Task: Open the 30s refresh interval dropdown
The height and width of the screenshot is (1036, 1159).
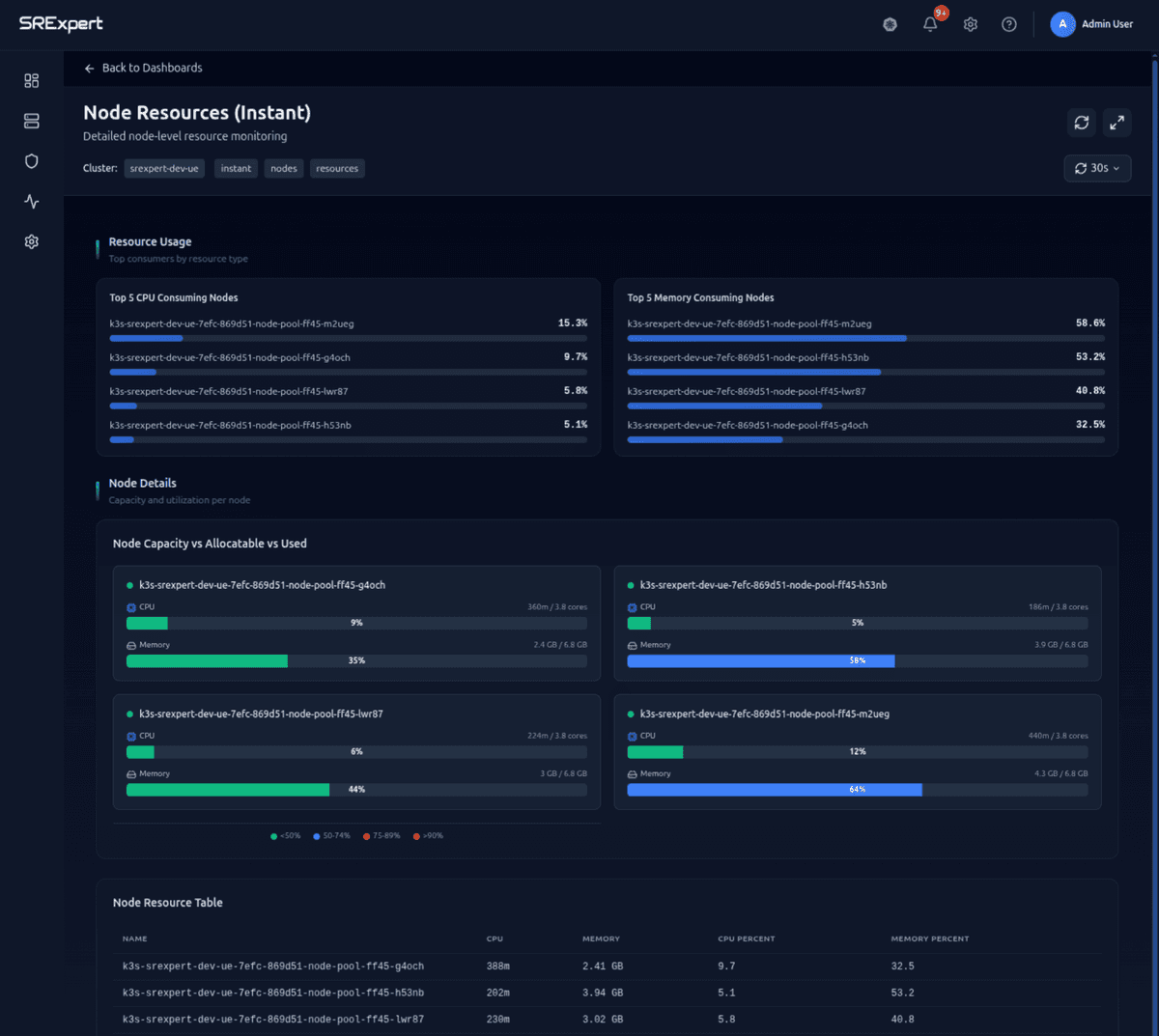Action: point(1097,168)
